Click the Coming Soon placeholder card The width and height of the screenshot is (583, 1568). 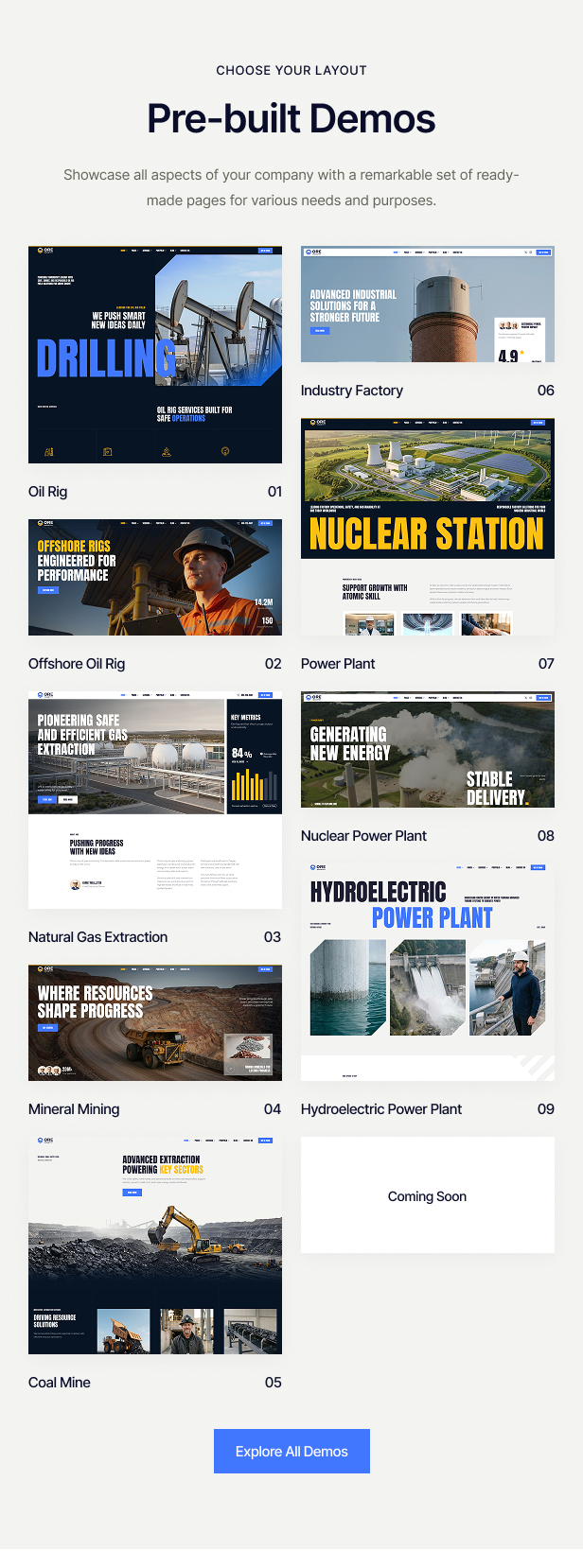[428, 1195]
